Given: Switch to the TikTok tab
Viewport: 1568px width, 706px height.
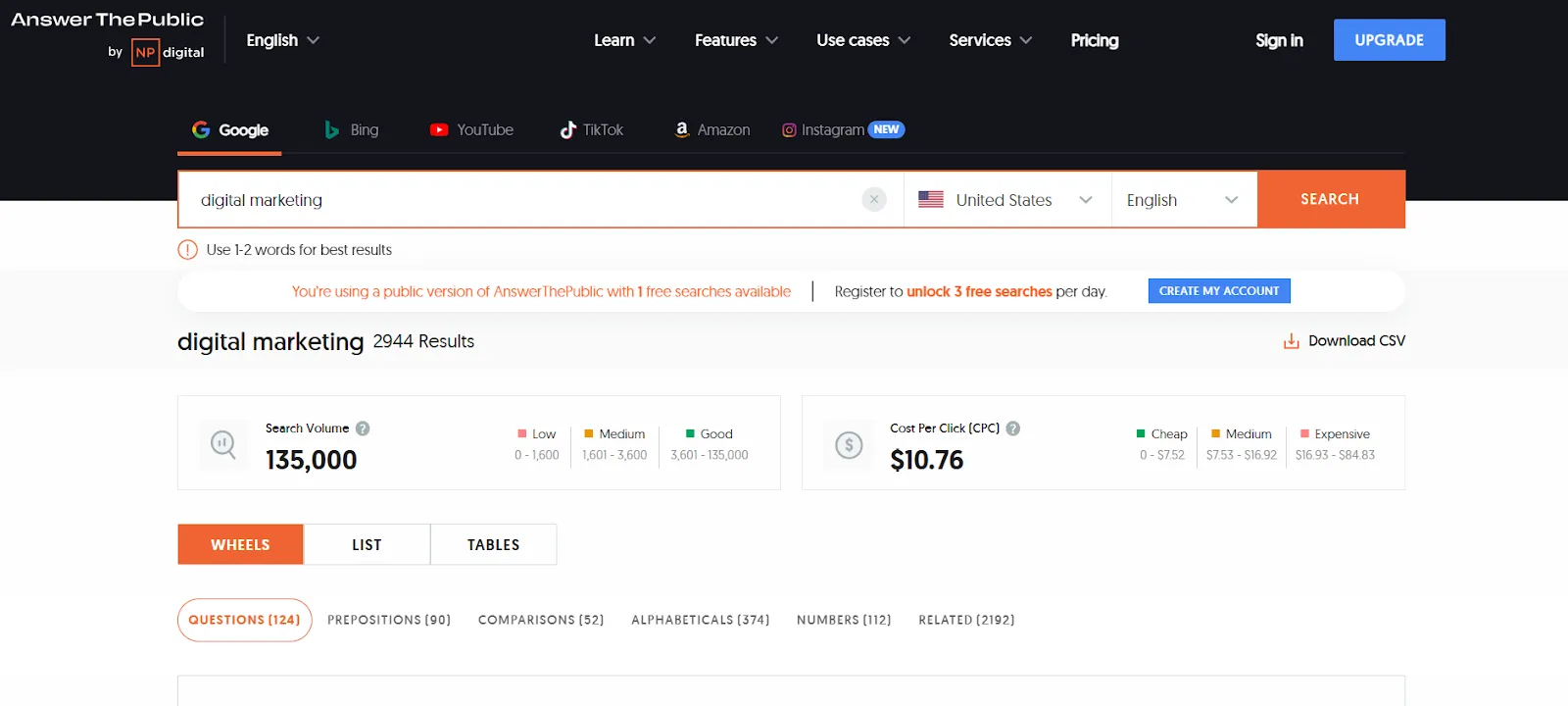Looking at the screenshot, I should (x=591, y=129).
